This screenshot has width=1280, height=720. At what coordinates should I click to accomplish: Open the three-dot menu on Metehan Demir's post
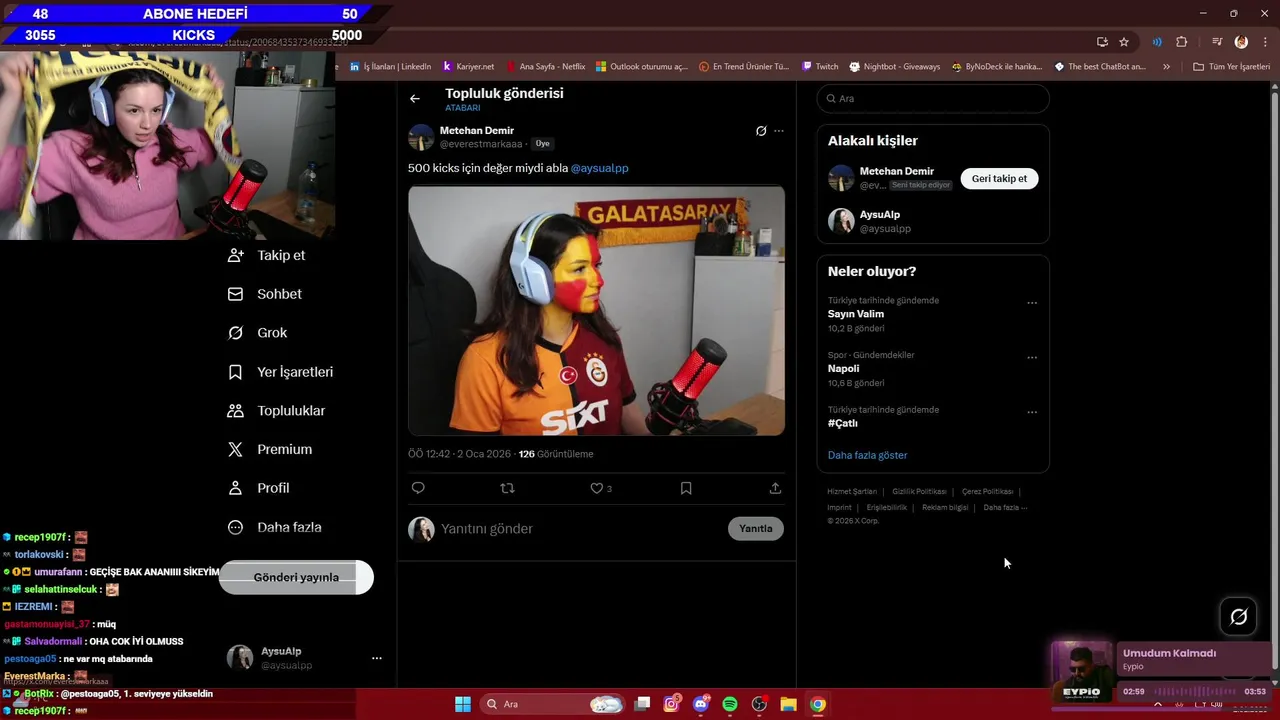click(779, 131)
